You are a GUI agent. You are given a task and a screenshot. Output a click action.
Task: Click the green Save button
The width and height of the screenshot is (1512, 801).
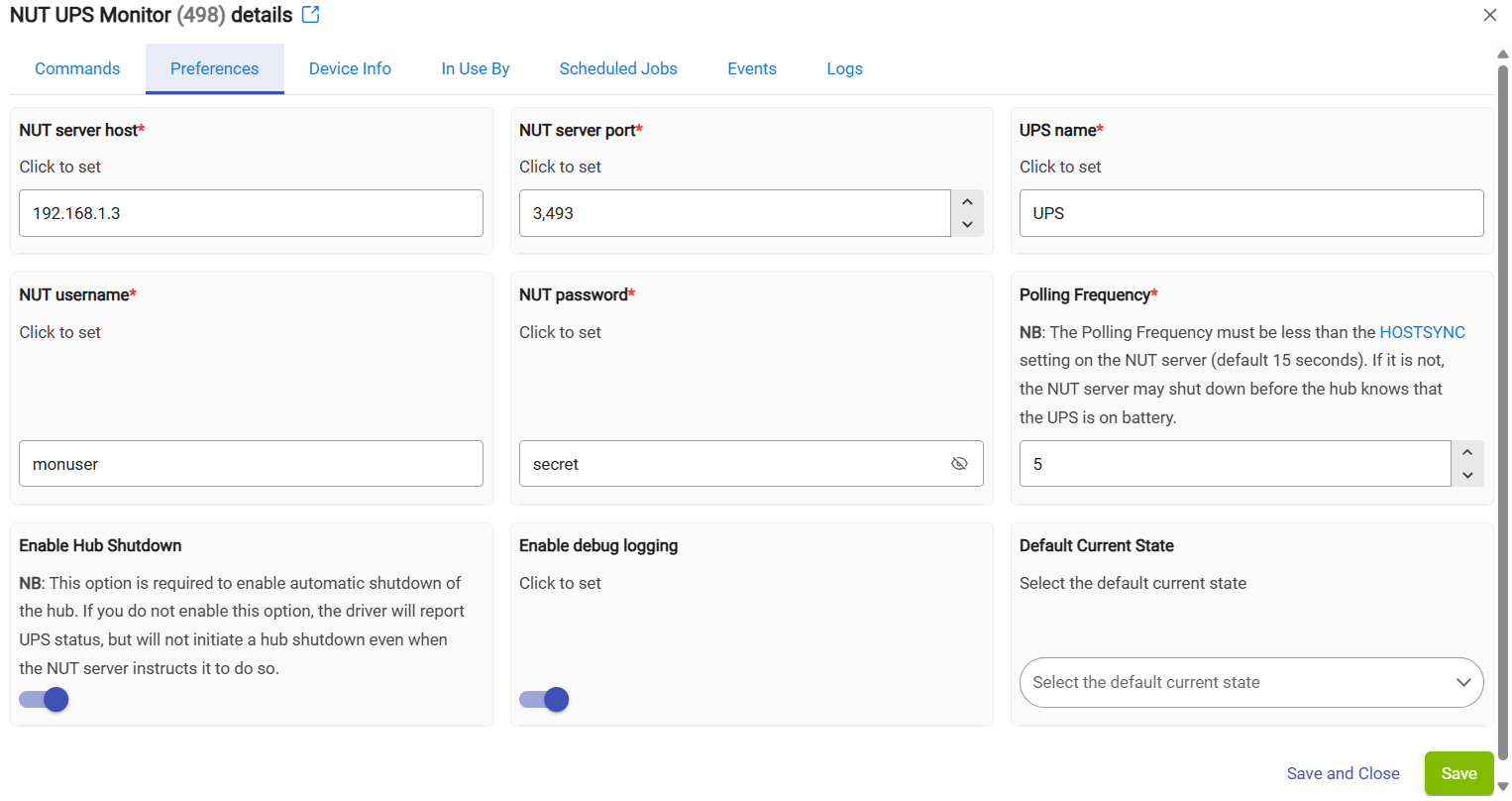coord(1458,773)
